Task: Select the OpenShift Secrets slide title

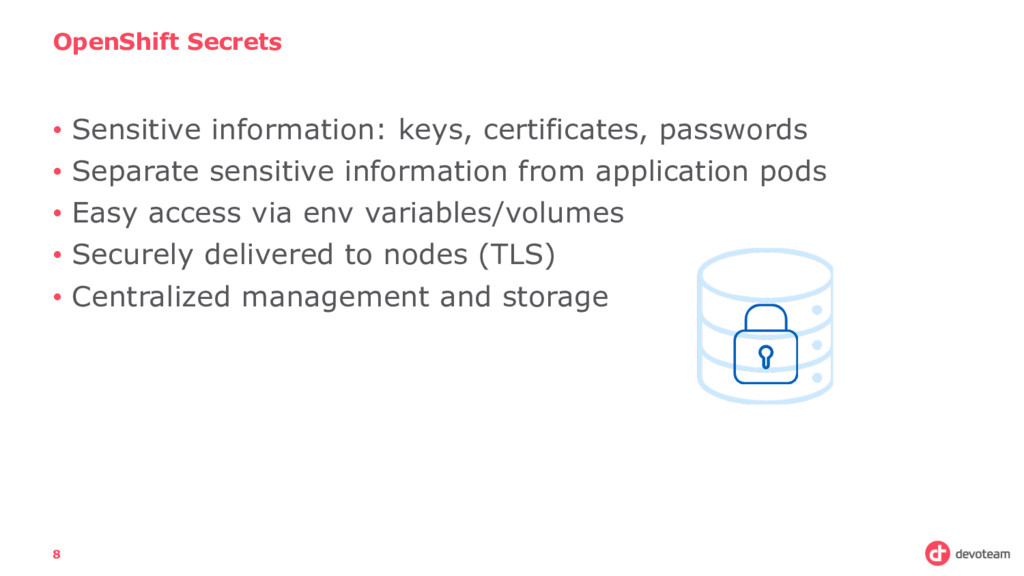Action: coord(167,42)
